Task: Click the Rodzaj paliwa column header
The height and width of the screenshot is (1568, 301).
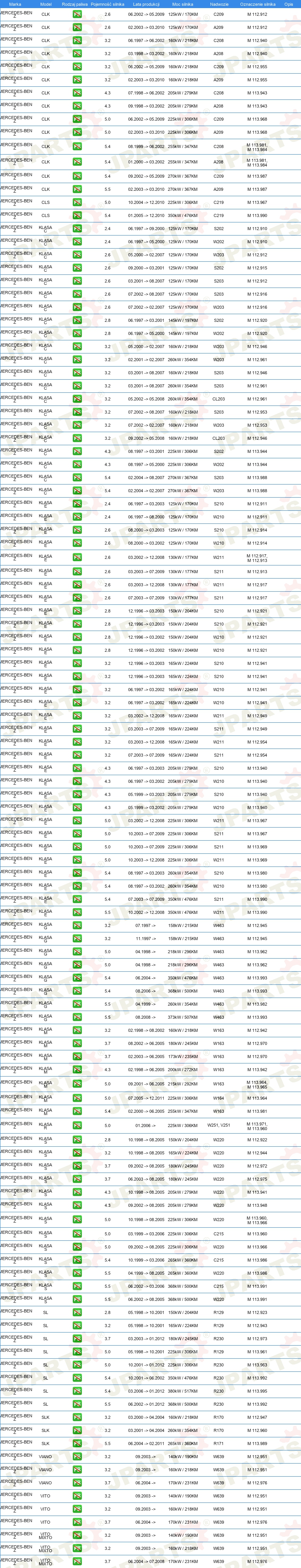Action: coord(75,4)
